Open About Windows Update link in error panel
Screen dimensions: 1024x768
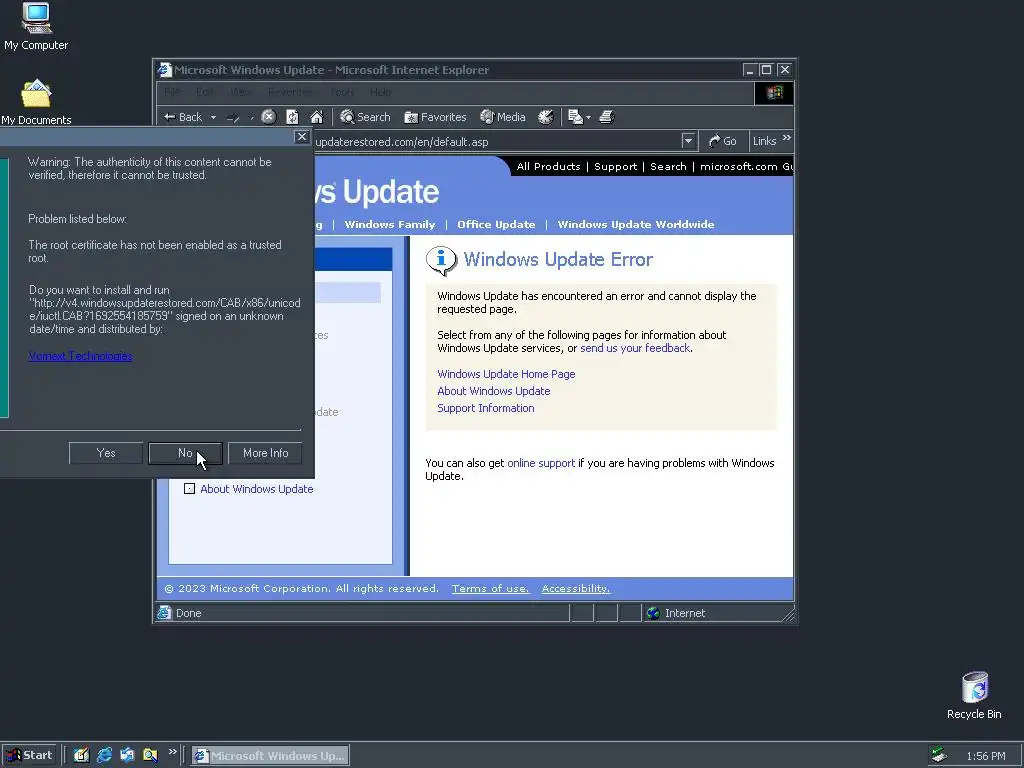(494, 391)
